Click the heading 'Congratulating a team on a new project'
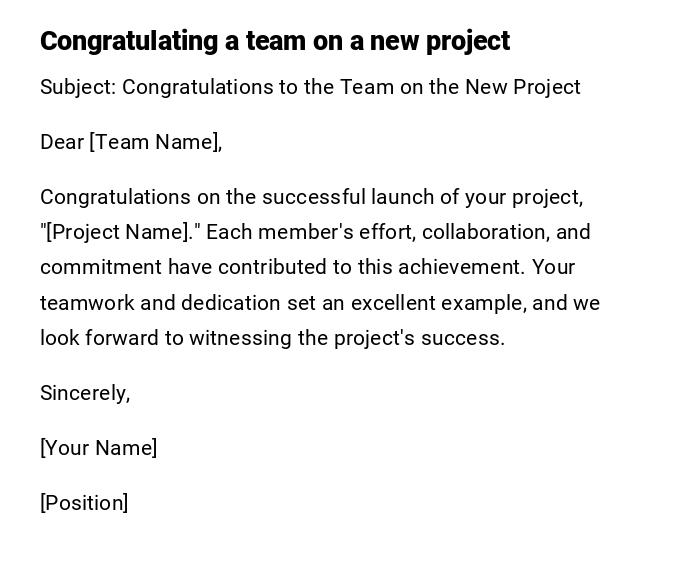The width and height of the screenshot is (700, 566). point(275,41)
